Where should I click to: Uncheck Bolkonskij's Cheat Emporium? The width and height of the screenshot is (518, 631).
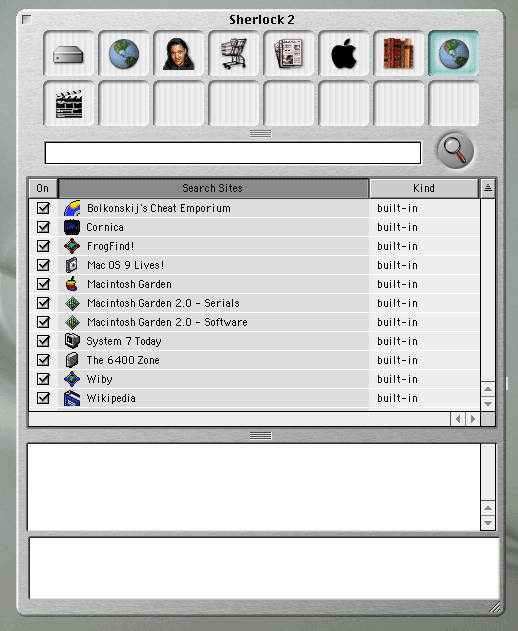pos(43,208)
